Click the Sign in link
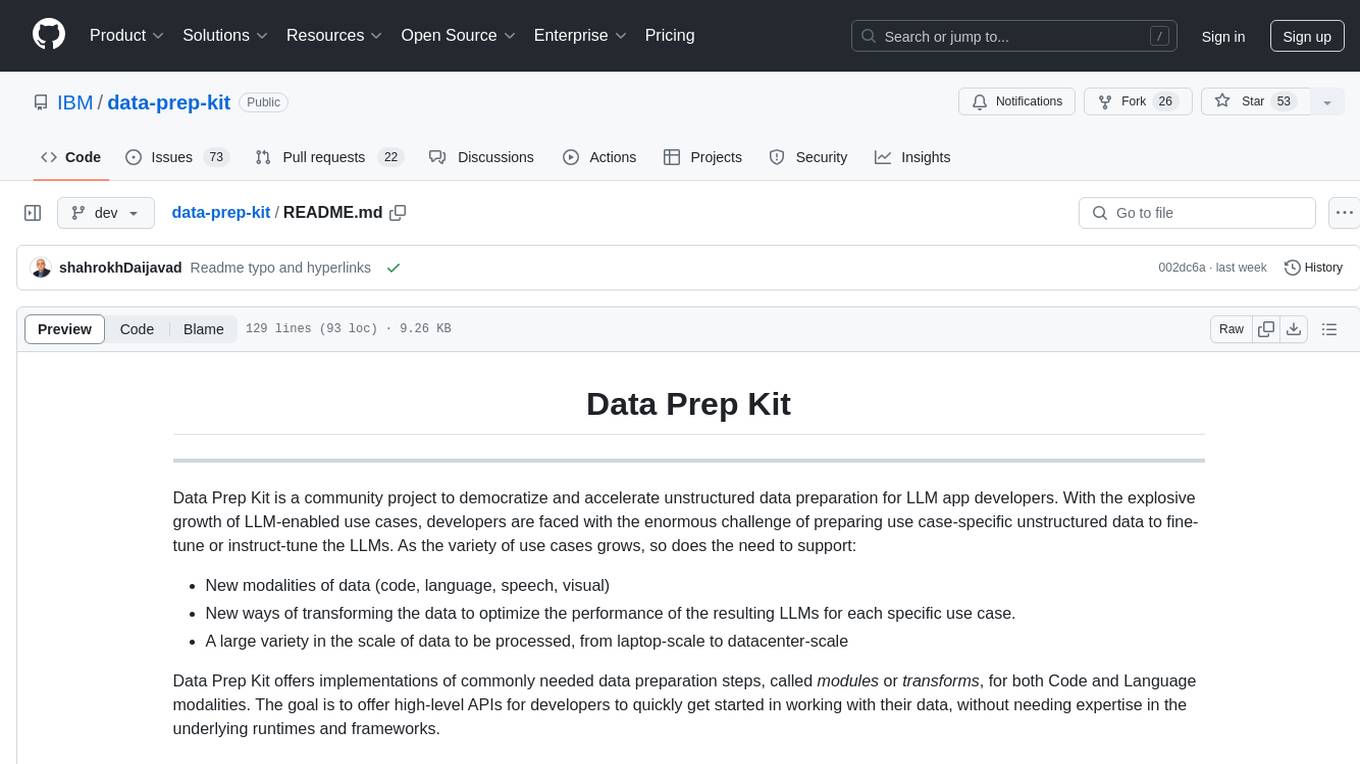 pyautogui.click(x=1223, y=36)
